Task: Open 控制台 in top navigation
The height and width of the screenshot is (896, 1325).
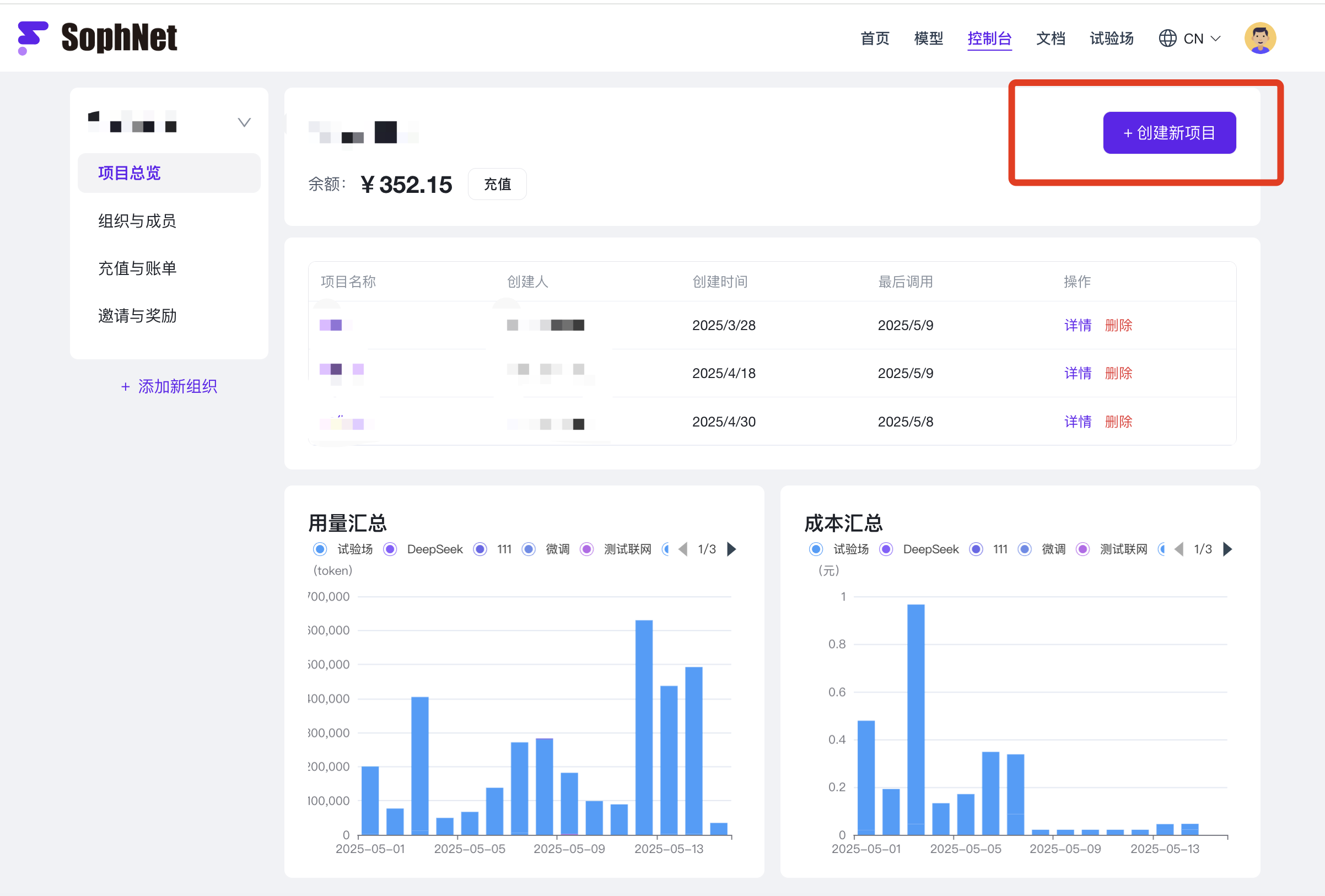Action: click(x=989, y=38)
